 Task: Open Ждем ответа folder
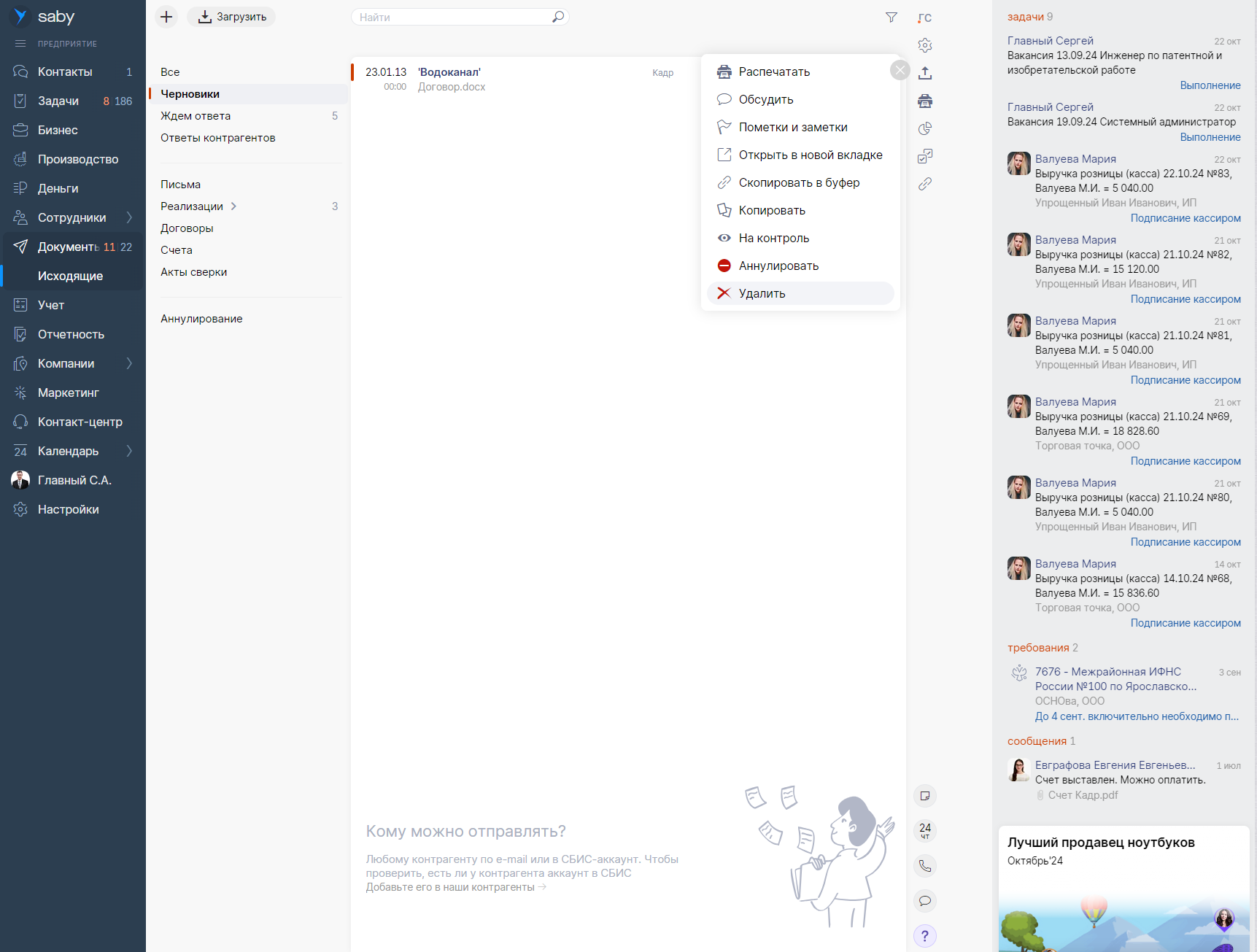(196, 116)
